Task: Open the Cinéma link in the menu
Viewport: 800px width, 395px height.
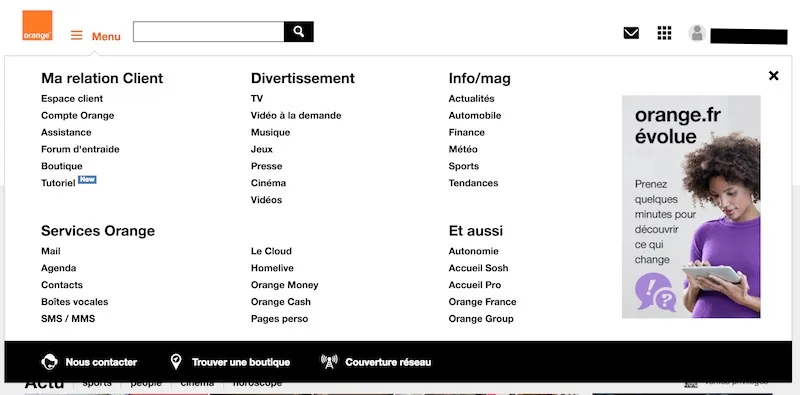Action: click(x=268, y=183)
